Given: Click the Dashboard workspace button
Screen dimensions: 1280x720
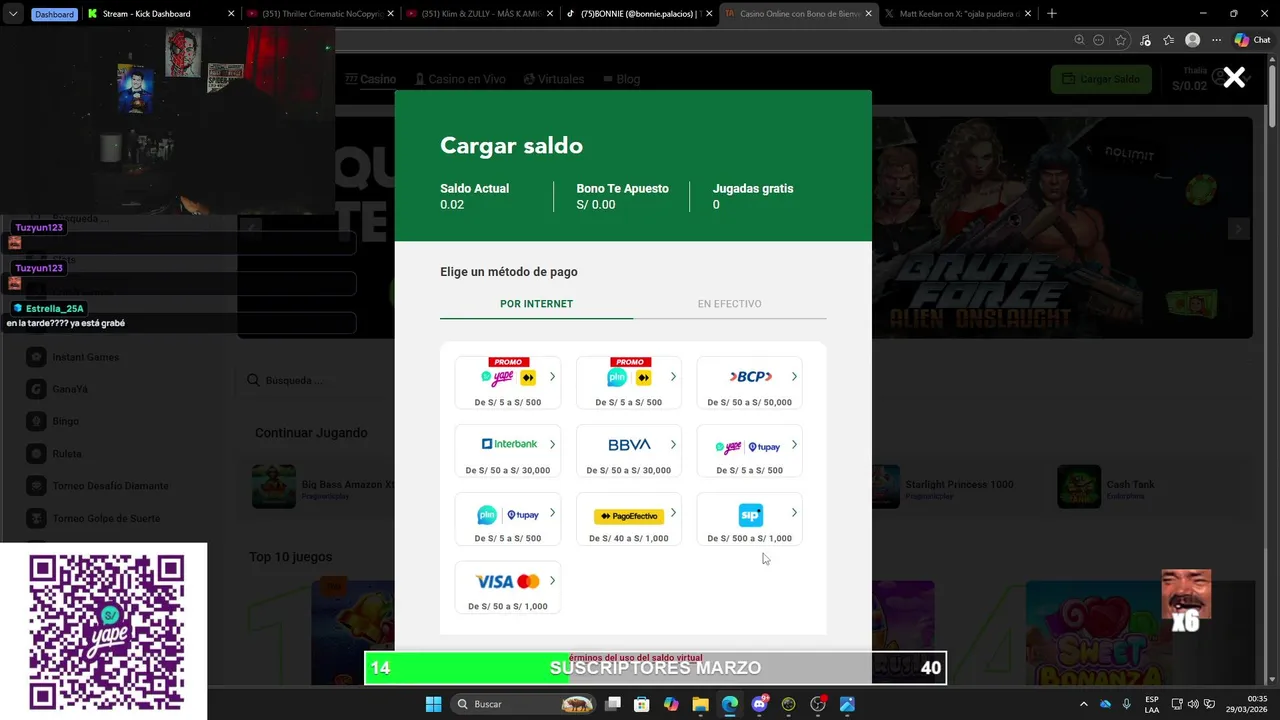Looking at the screenshot, I should [54, 14].
